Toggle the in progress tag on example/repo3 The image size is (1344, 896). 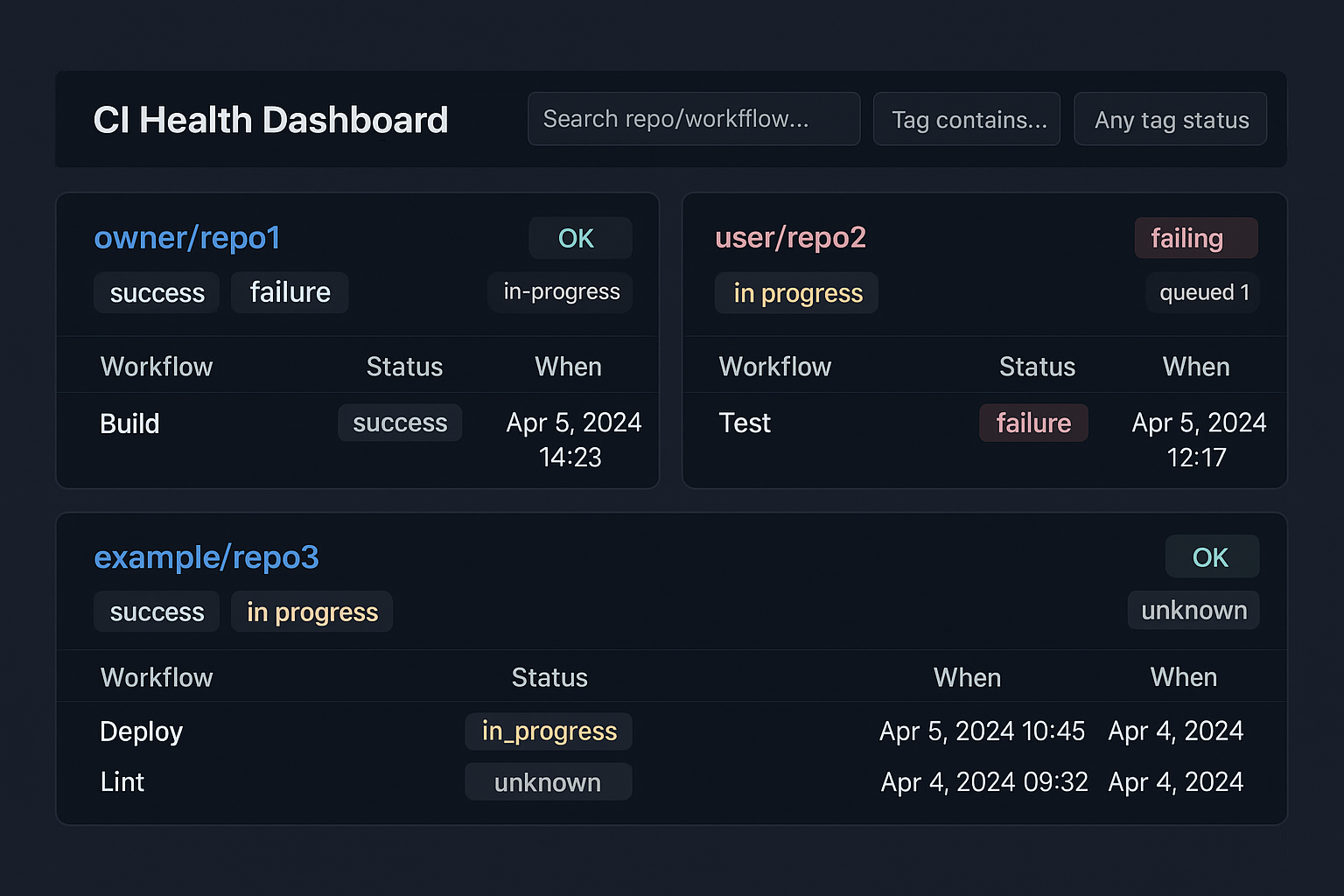[311, 612]
